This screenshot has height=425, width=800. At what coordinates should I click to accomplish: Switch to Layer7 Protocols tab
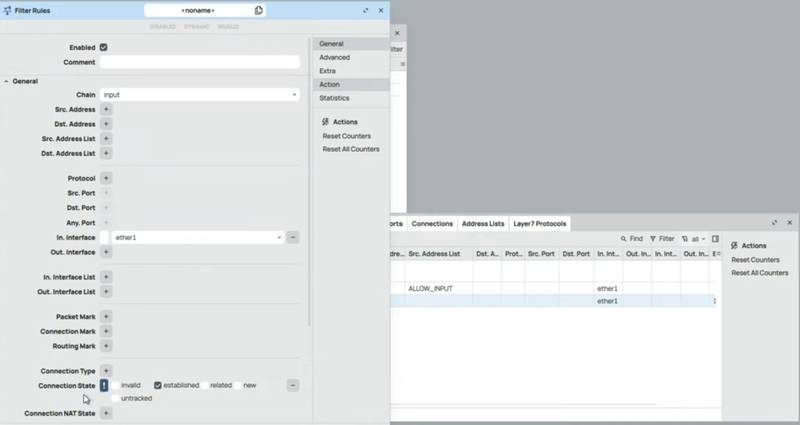540,223
